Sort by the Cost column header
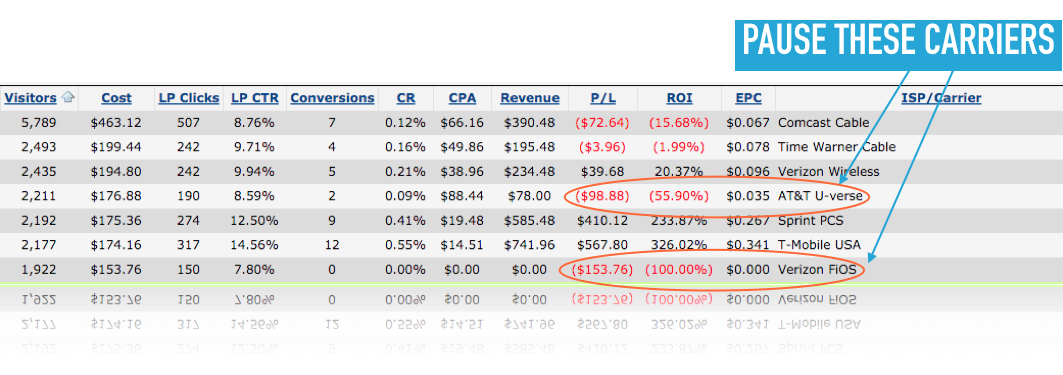1063x375 pixels. tap(117, 98)
